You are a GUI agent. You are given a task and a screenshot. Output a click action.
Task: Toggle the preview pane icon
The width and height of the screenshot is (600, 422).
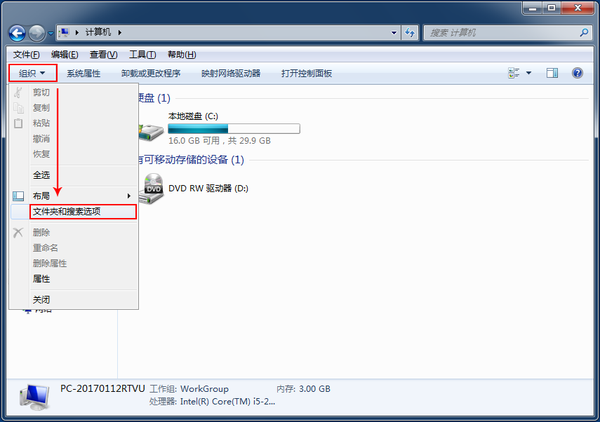(552, 73)
